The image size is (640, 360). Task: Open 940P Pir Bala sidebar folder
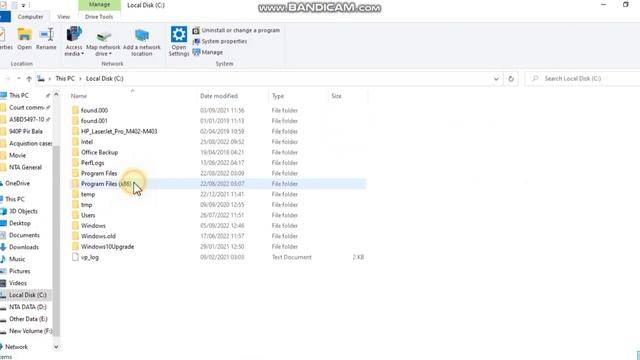pos(25,131)
